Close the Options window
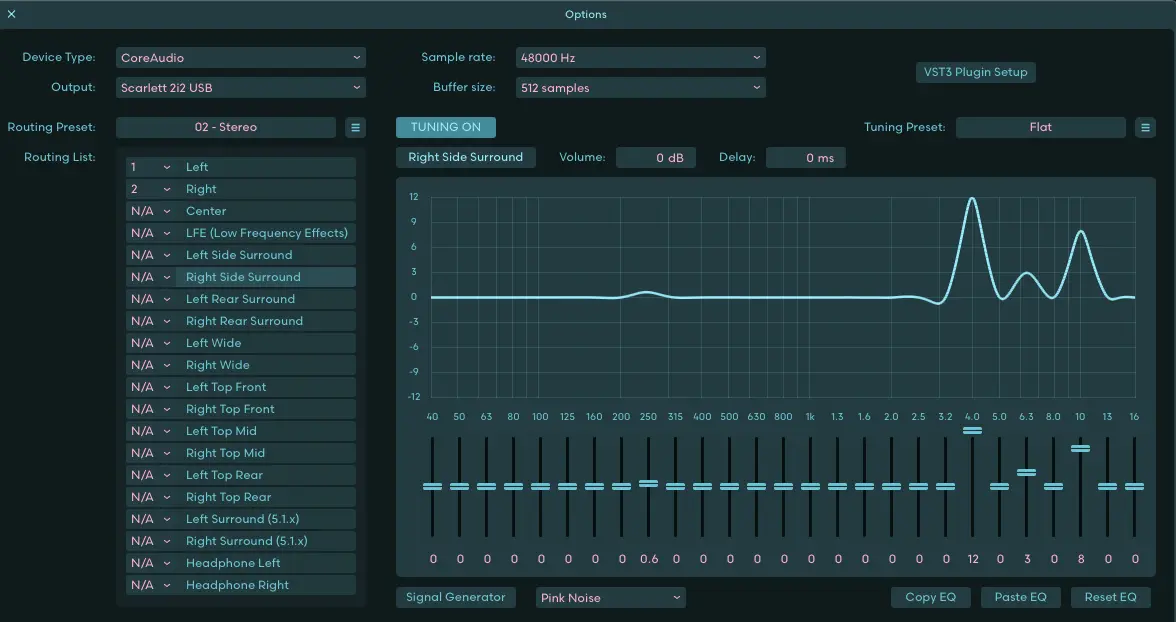 pos(12,14)
